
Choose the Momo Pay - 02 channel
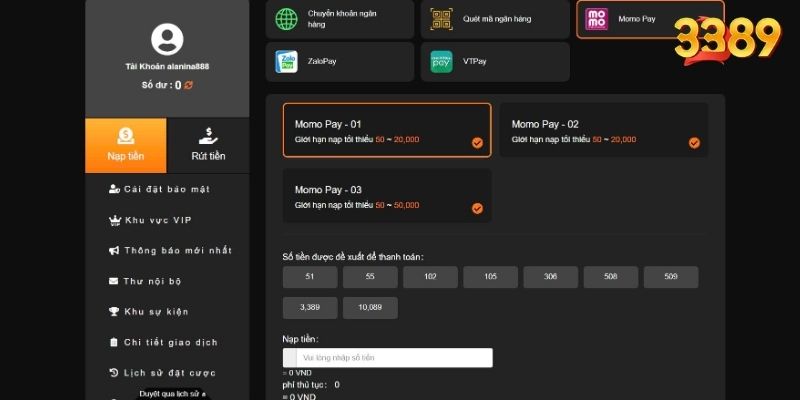tap(604, 130)
